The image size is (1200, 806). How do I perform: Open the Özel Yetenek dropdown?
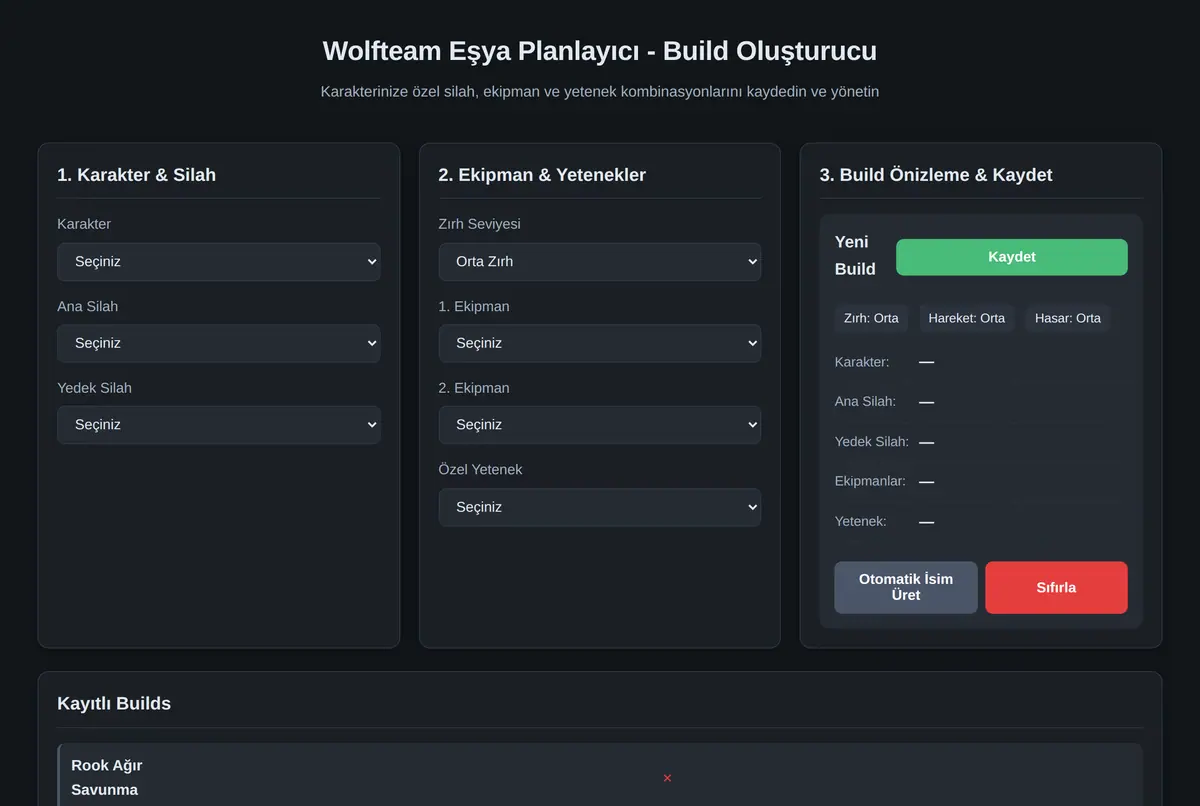(600, 507)
